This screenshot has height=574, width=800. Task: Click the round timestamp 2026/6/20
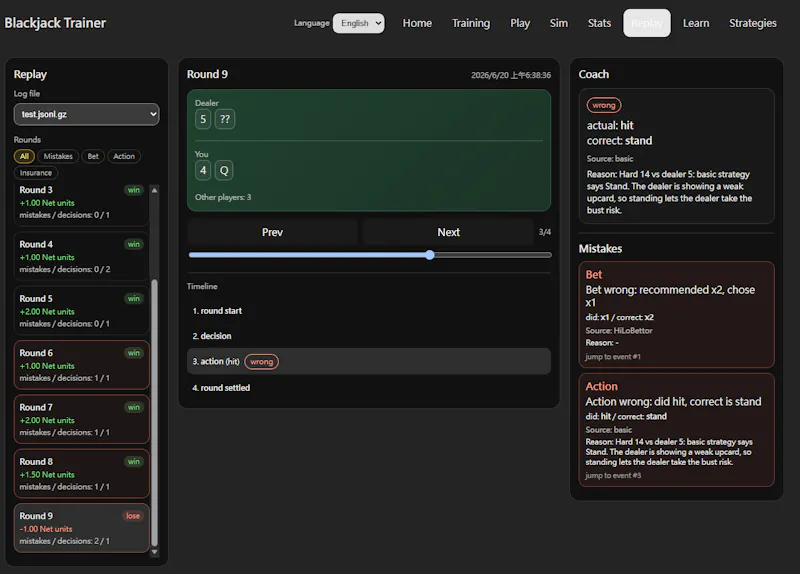click(x=511, y=75)
